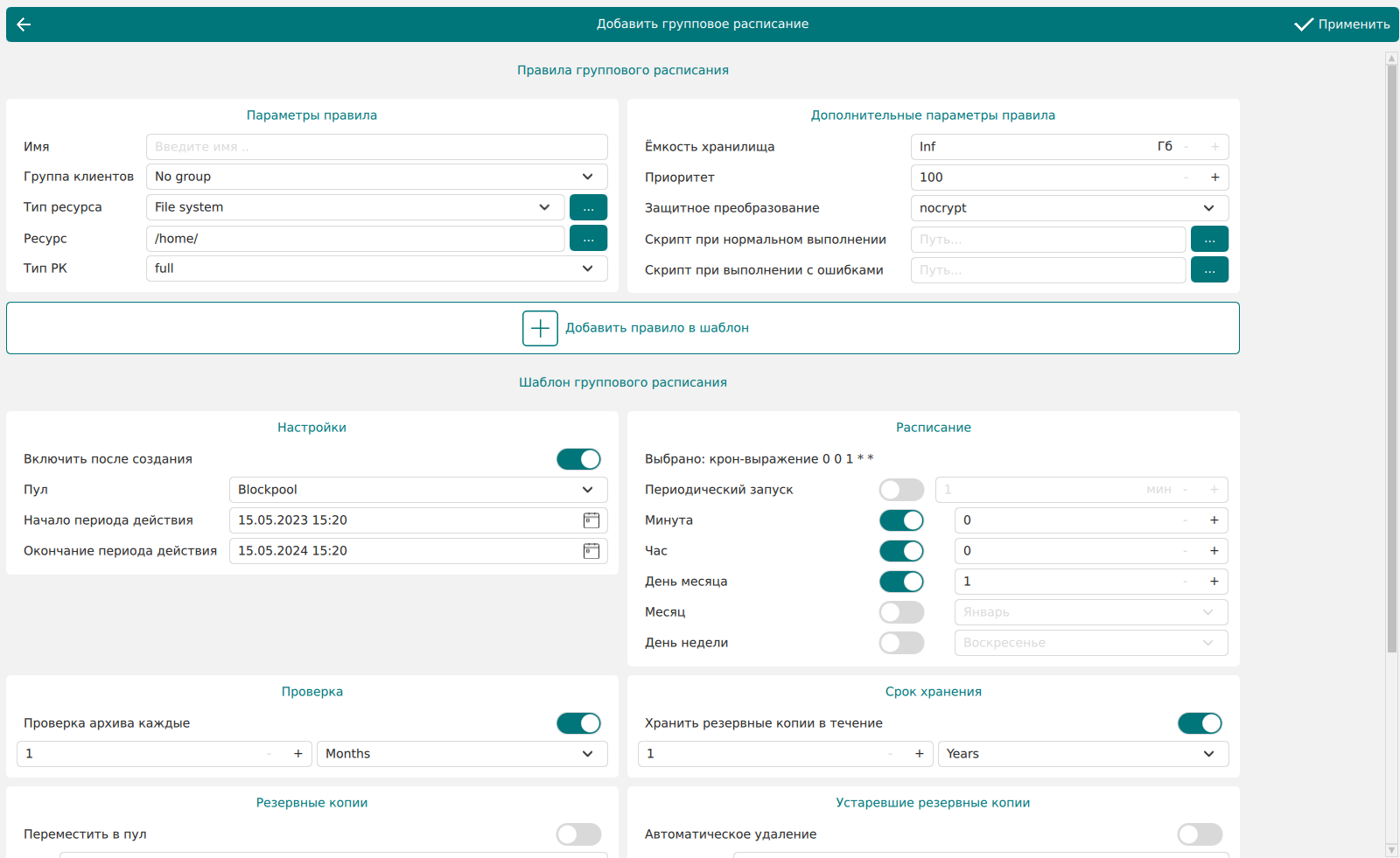Click plus icon to add rule to template
The width and height of the screenshot is (1400, 858).
540,328
